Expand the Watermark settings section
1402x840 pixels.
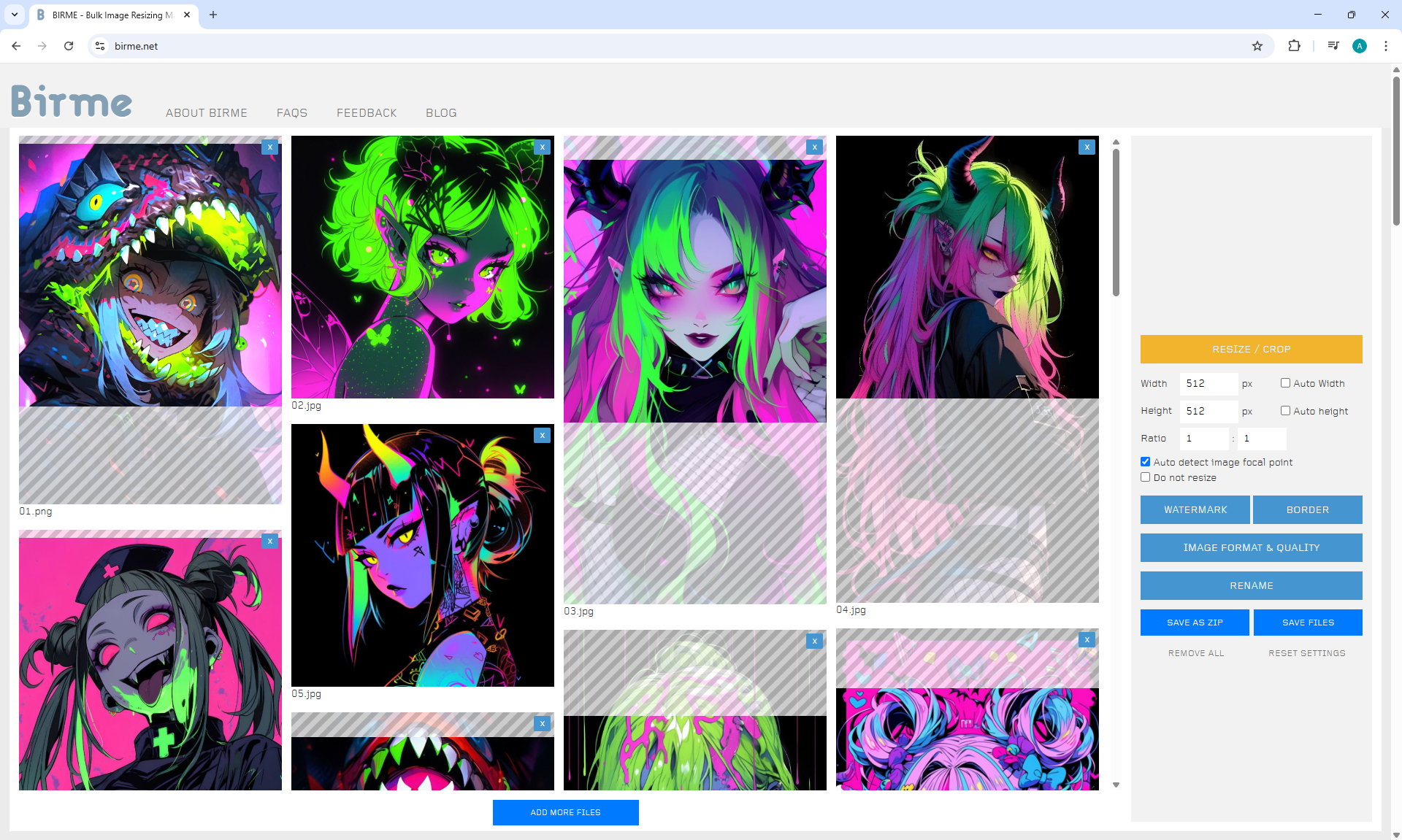1195,509
